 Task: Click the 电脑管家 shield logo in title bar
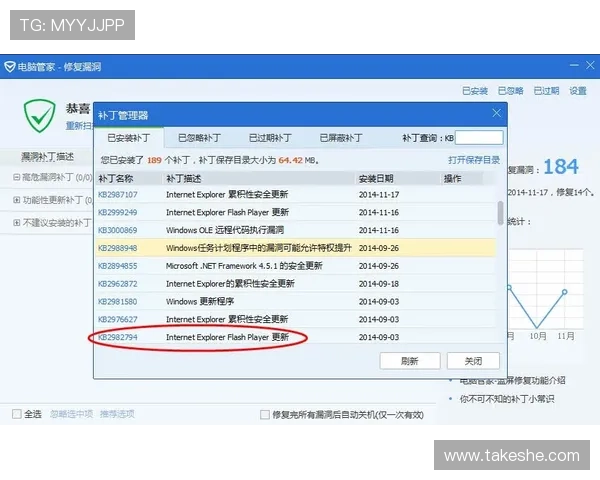10,67
